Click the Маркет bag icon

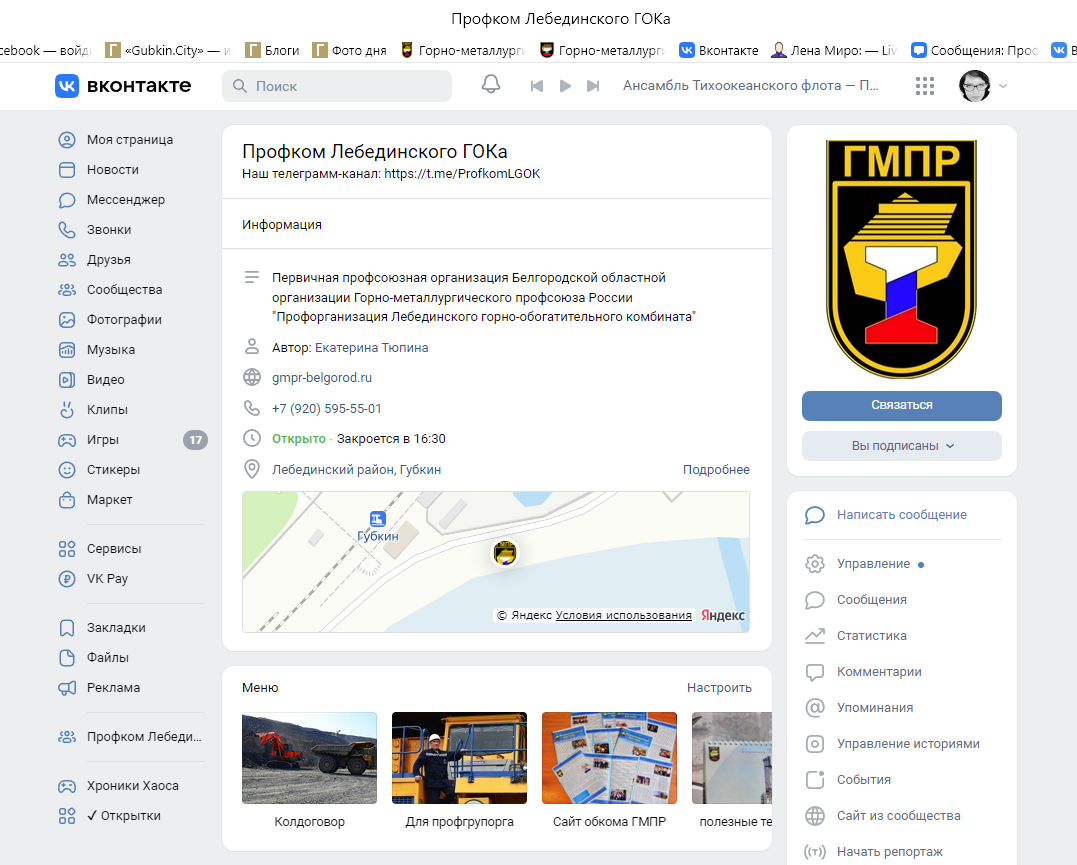(x=67, y=499)
